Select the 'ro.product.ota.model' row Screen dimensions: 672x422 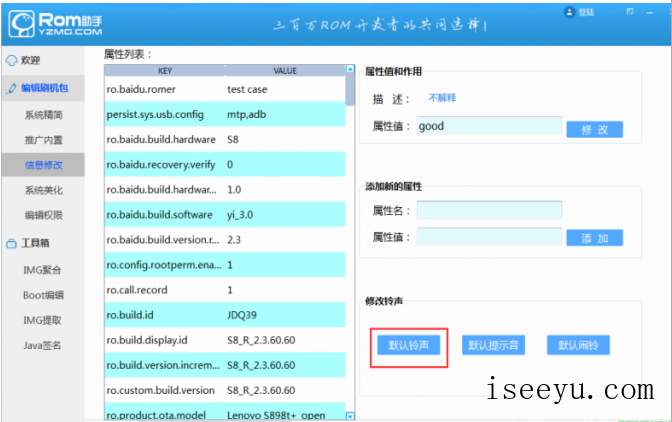coord(225,412)
